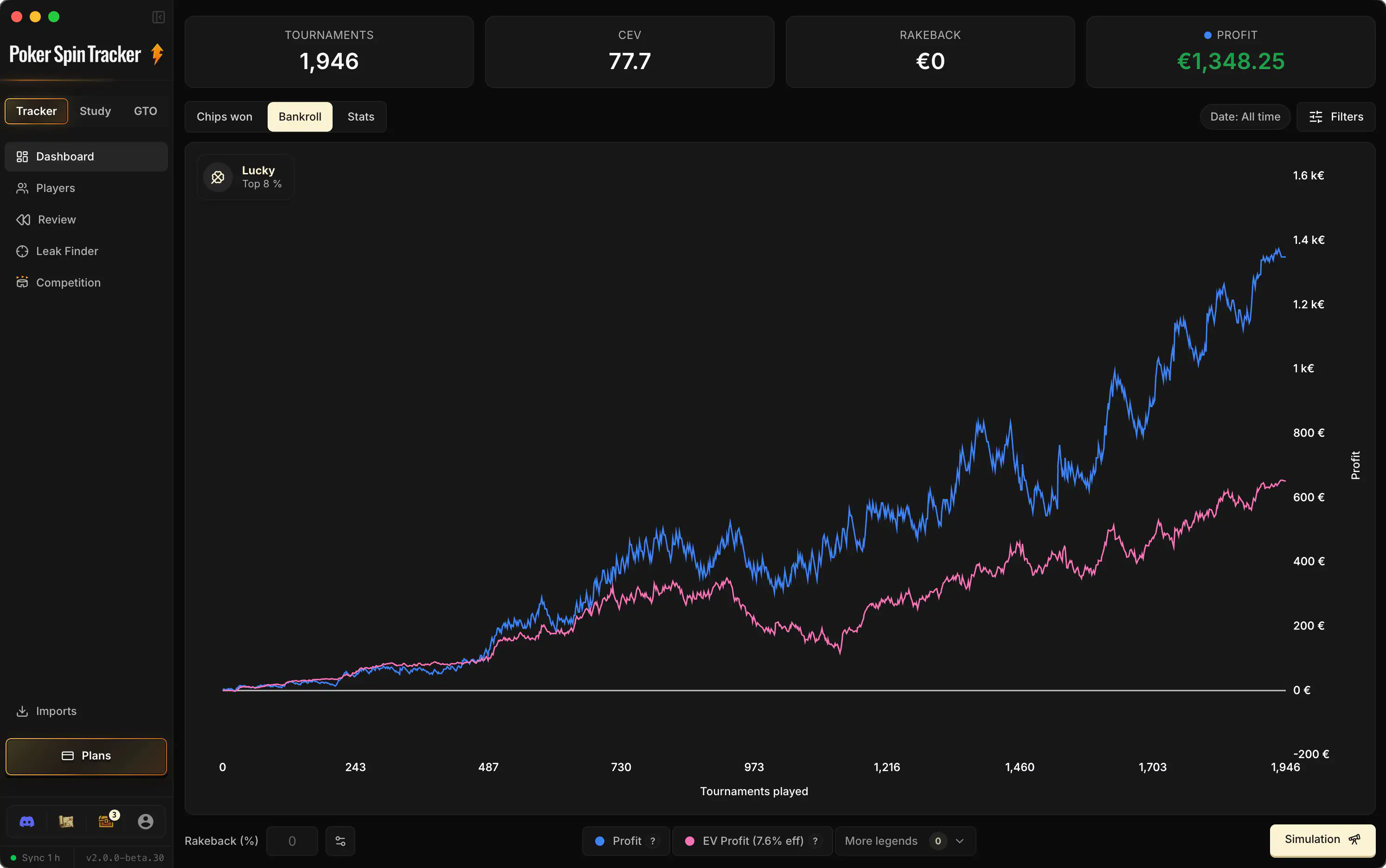Open the Plans button
The image size is (1386, 868).
click(86, 756)
